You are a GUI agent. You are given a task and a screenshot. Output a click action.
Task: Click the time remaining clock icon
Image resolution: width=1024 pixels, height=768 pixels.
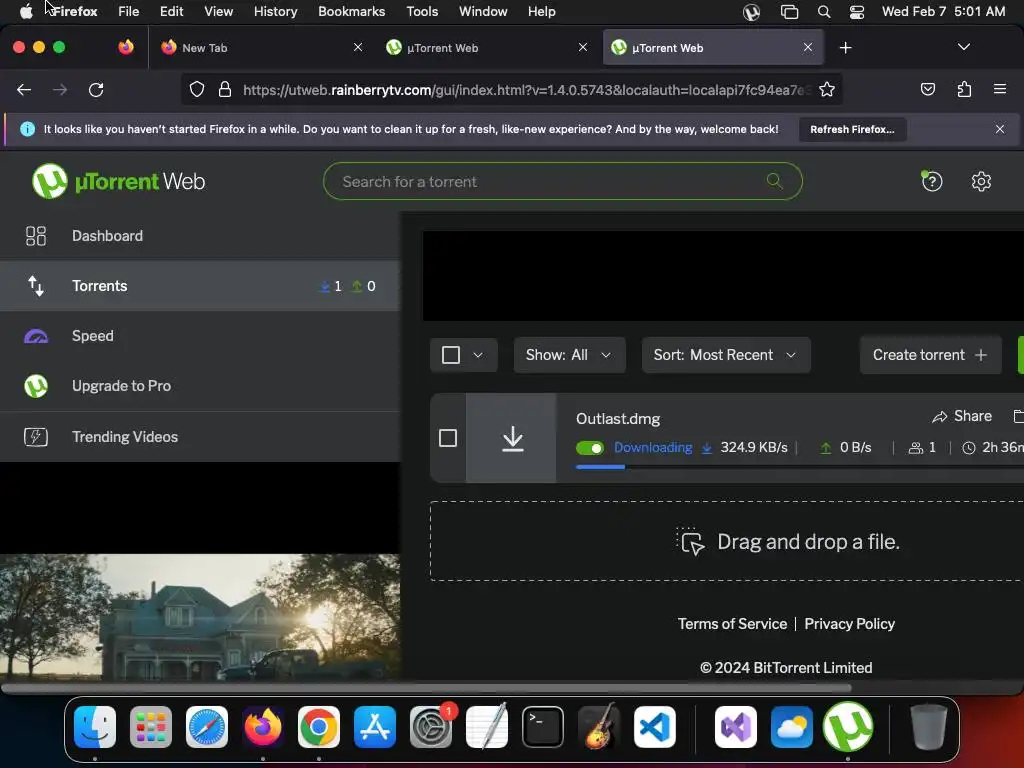coord(969,448)
